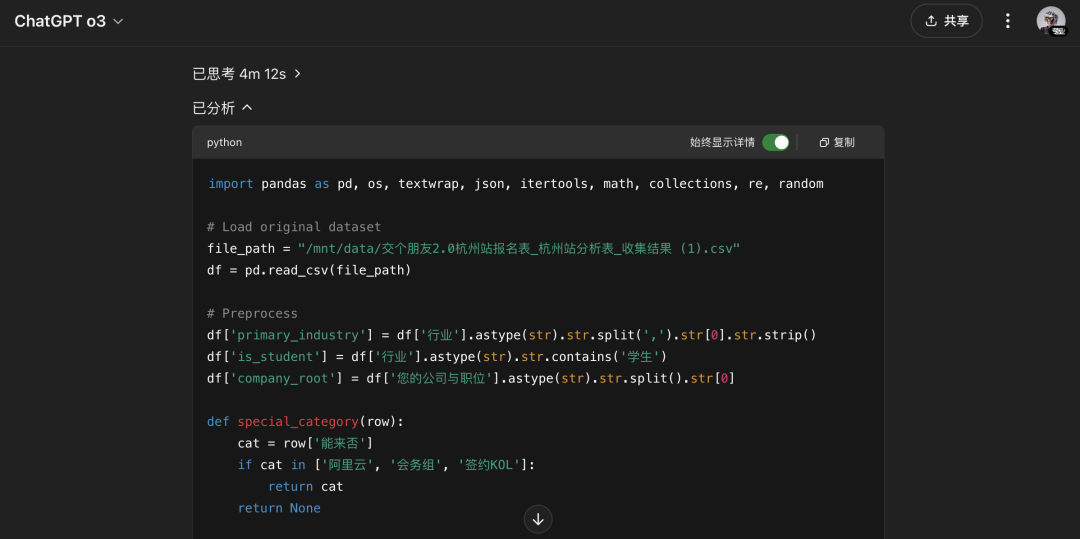Screen dimensions: 1080x539
Task: Click the python language label
Action: tap(225, 142)
